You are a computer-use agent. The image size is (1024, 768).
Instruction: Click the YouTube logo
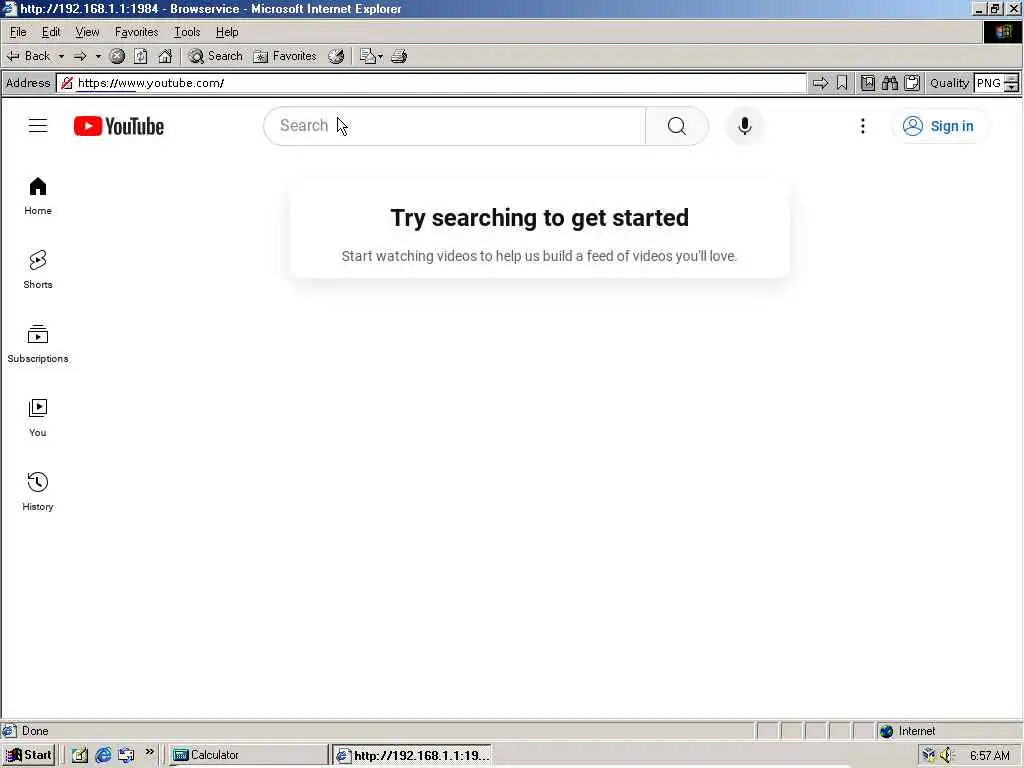click(x=119, y=126)
